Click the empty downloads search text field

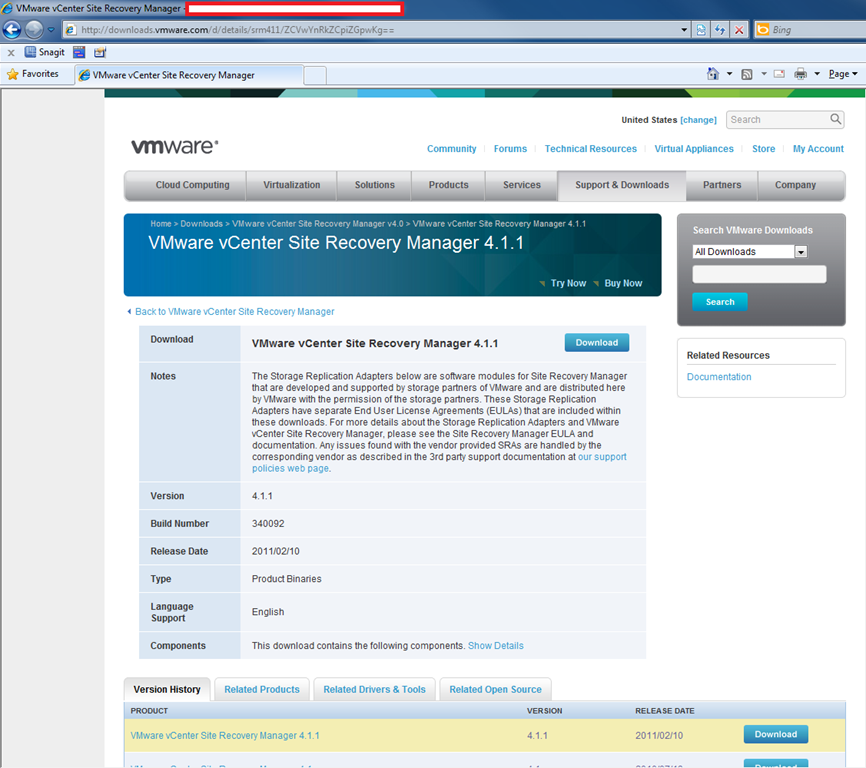(759, 274)
